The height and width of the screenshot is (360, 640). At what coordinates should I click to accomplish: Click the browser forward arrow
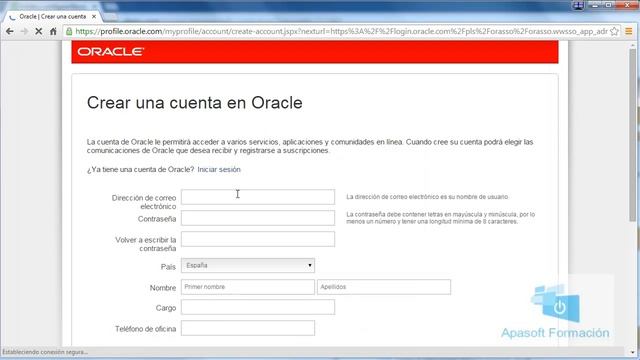24,31
